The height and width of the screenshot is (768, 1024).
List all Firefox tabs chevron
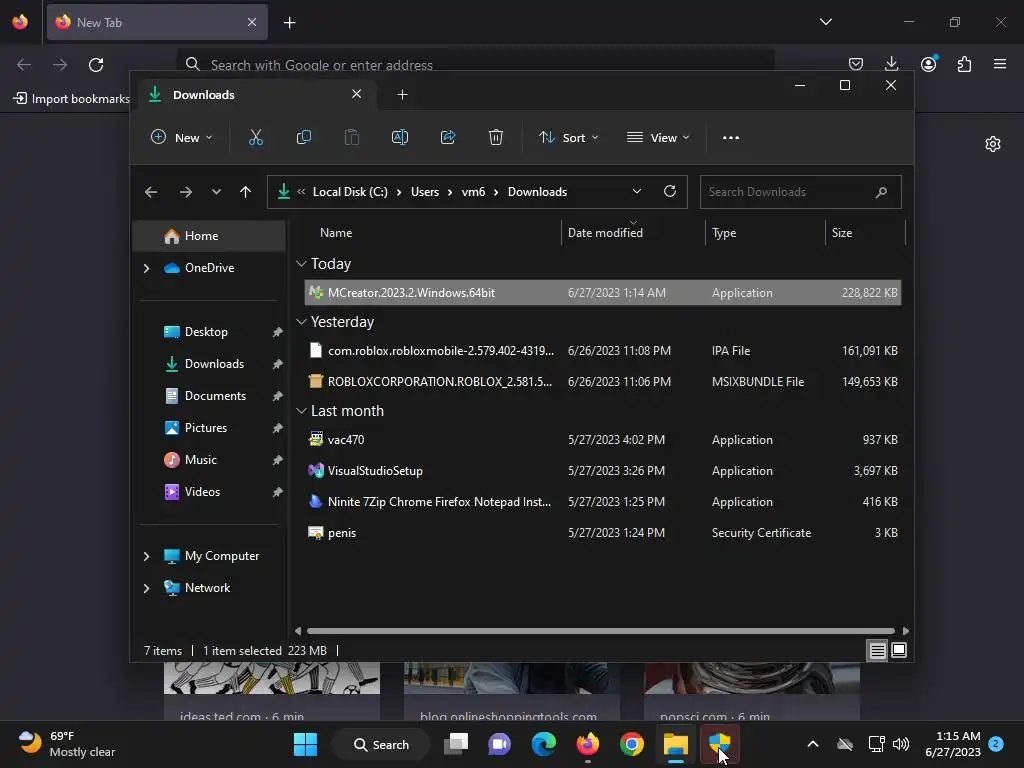click(825, 22)
